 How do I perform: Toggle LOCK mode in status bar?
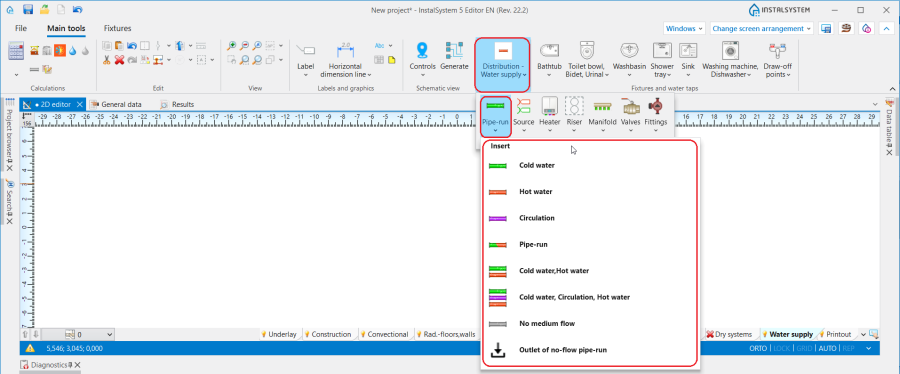coord(781,348)
